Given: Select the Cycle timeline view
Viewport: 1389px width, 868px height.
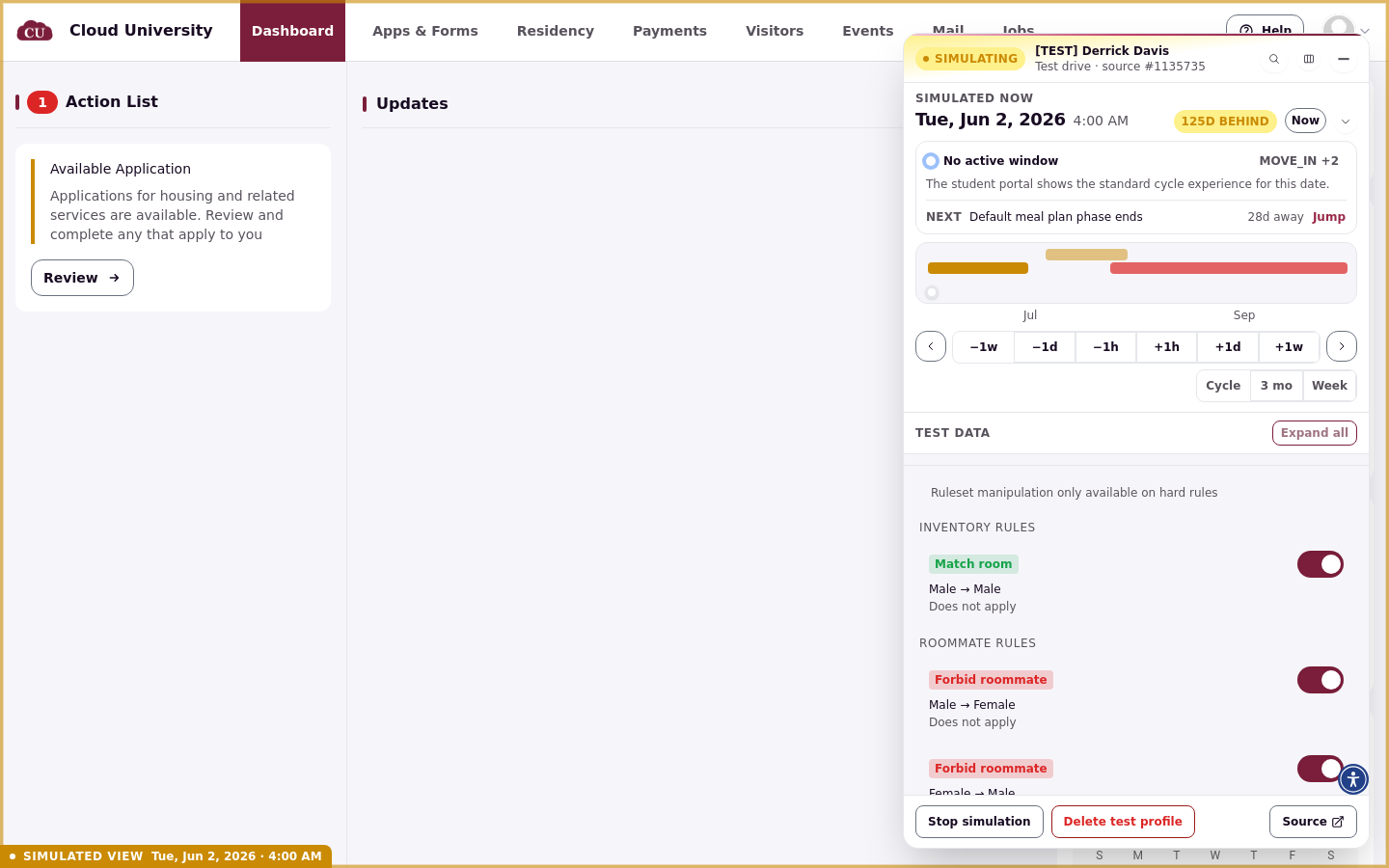Looking at the screenshot, I should pos(1223,386).
